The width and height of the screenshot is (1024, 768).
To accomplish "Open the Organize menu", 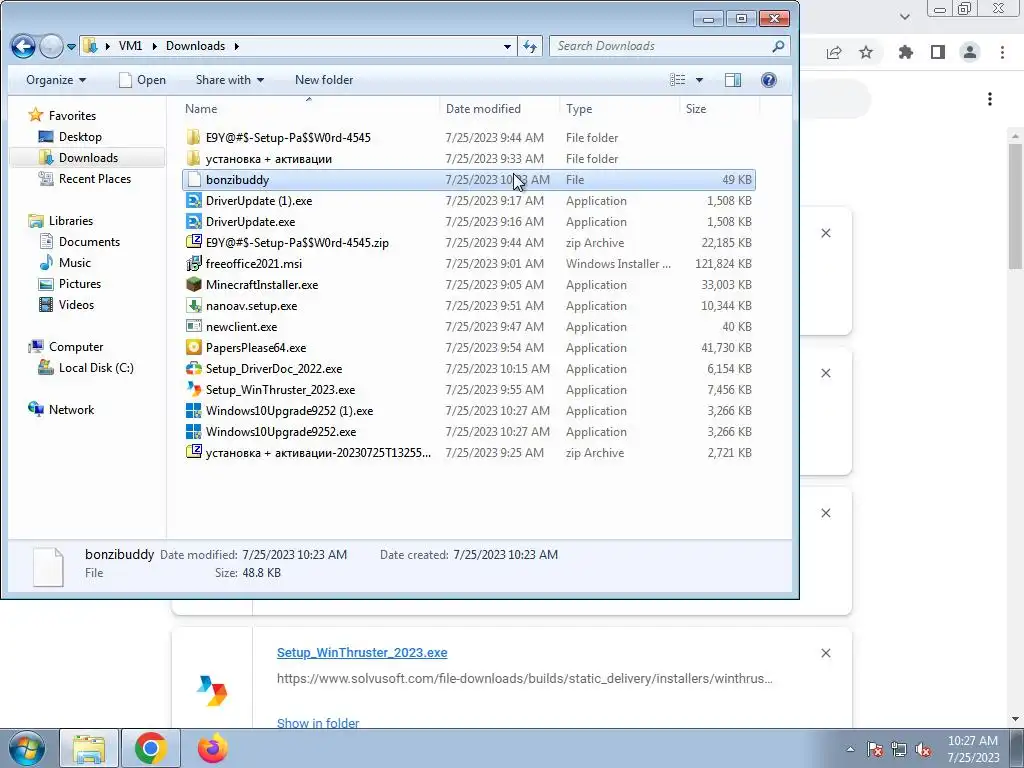I will [56, 80].
